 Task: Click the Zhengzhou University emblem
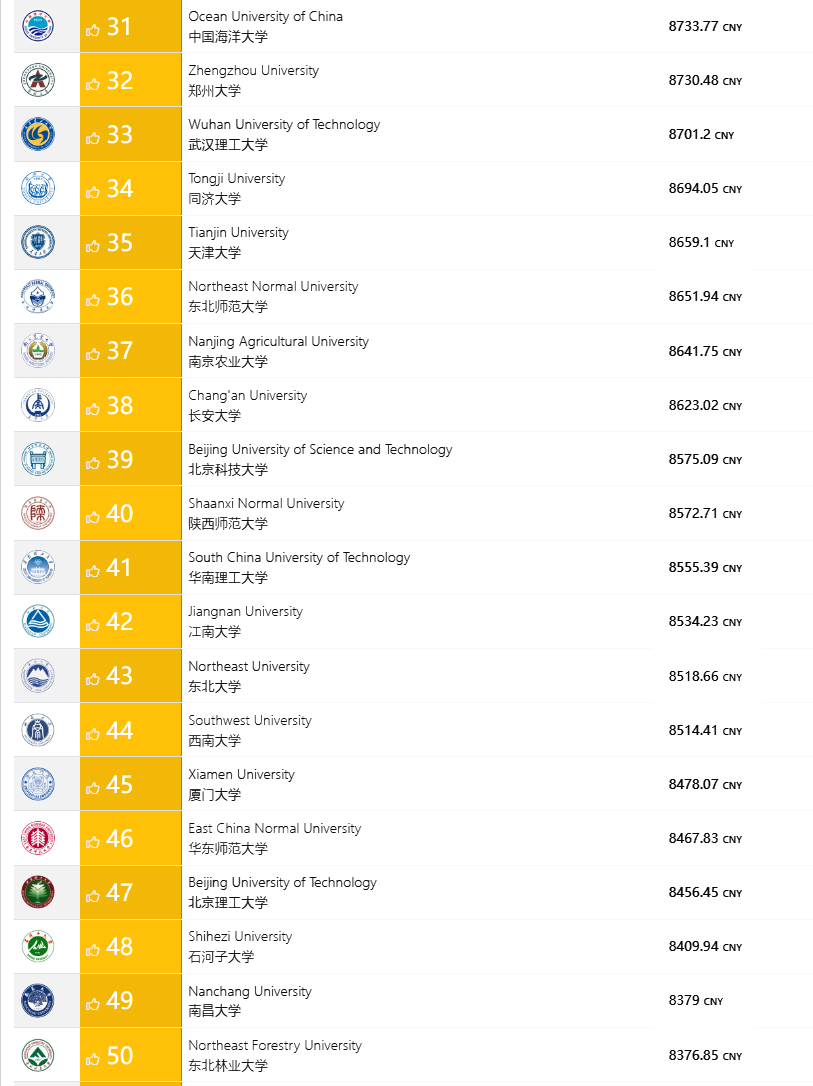click(x=38, y=80)
